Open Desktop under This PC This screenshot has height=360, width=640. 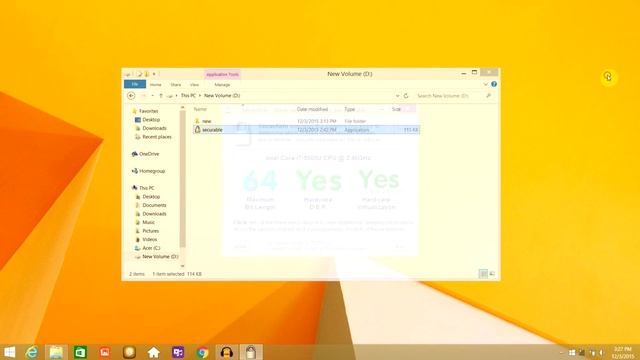point(151,197)
